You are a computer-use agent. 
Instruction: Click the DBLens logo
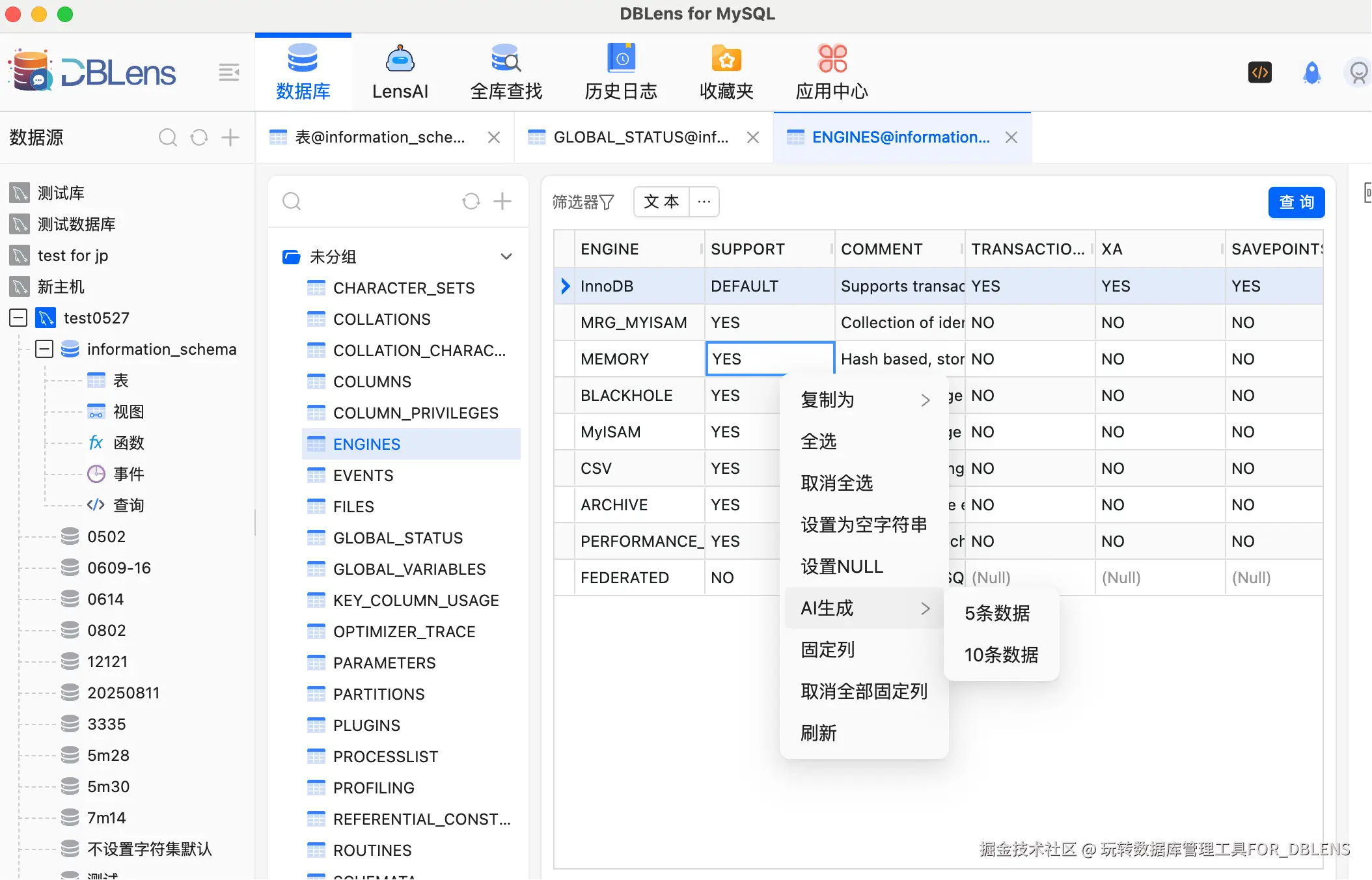[92, 72]
